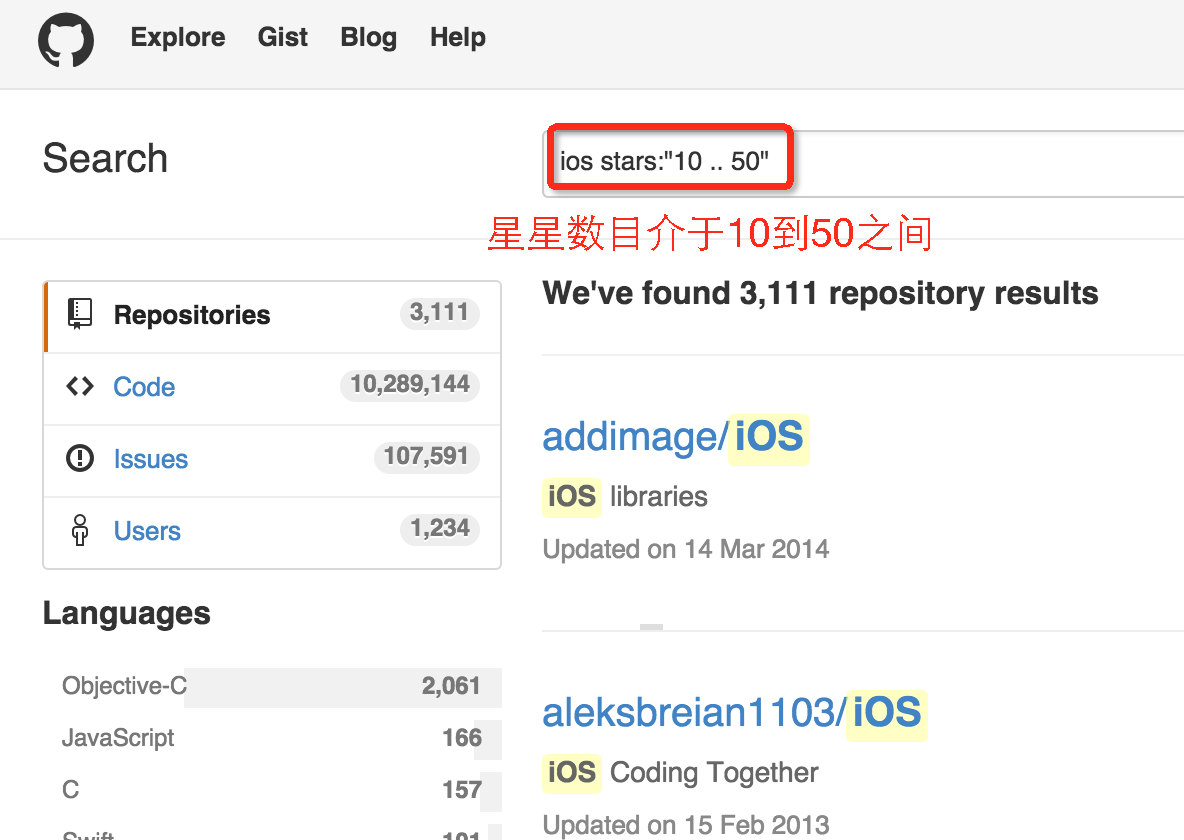Screen dimensions: 1184x840
Task: Click 'Updated on 14 Mar 2014' text
Action: pyautogui.click(x=686, y=549)
